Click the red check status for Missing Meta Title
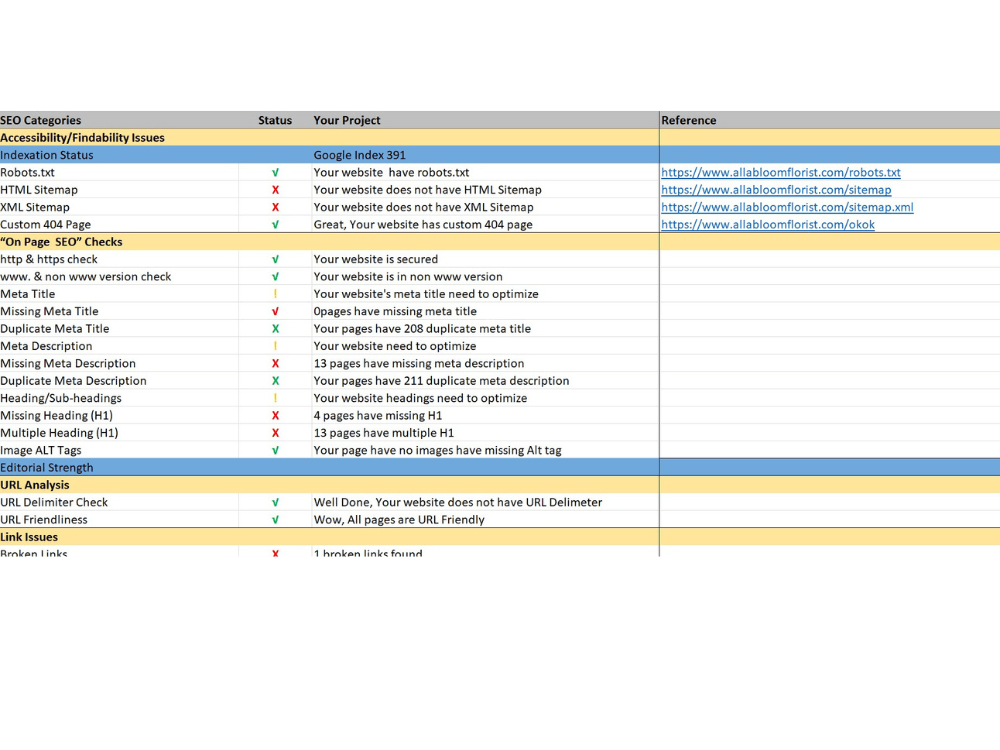1000x750 pixels. coord(276,311)
